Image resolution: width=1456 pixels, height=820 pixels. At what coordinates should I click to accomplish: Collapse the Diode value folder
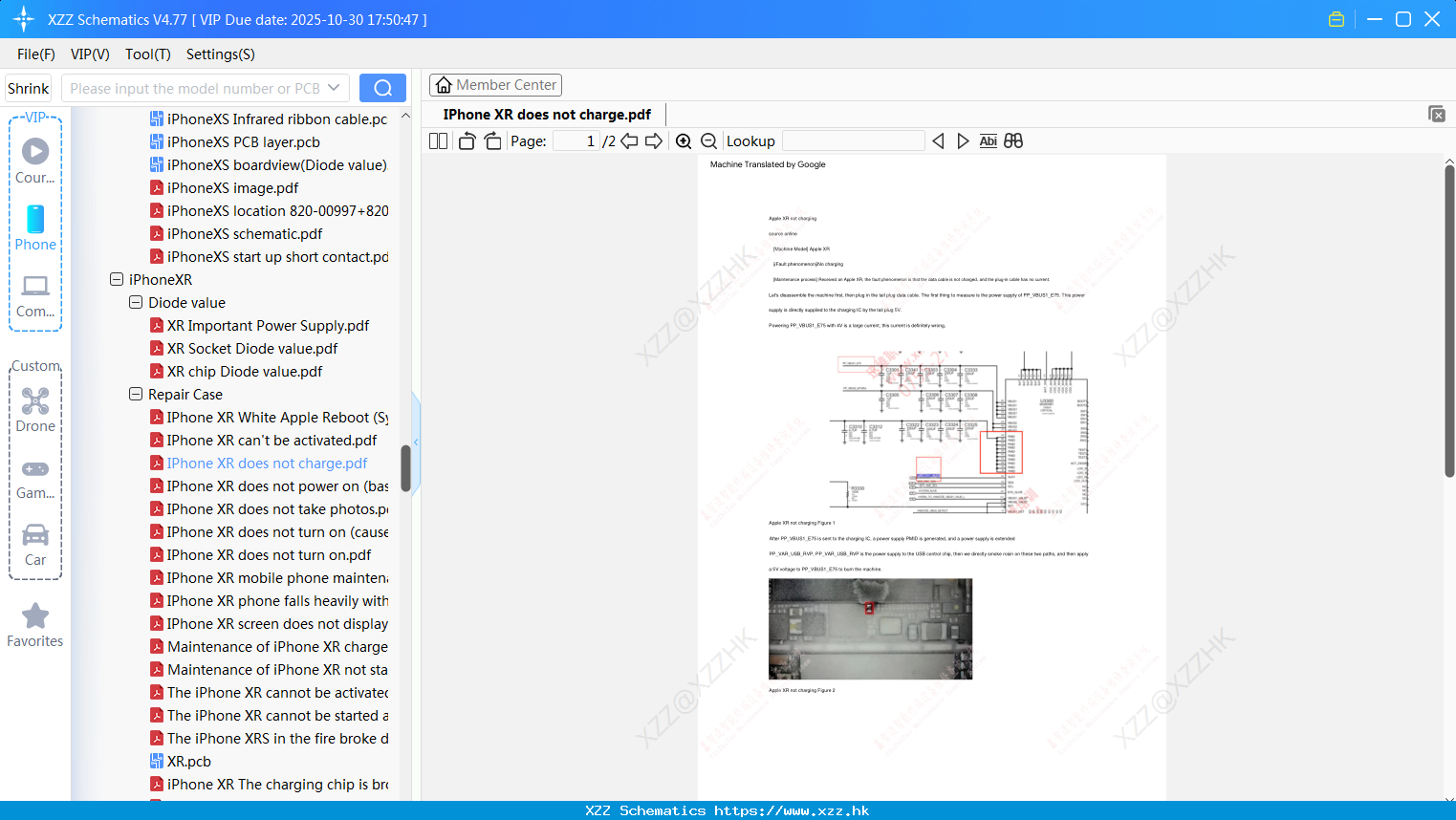[x=136, y=302]
